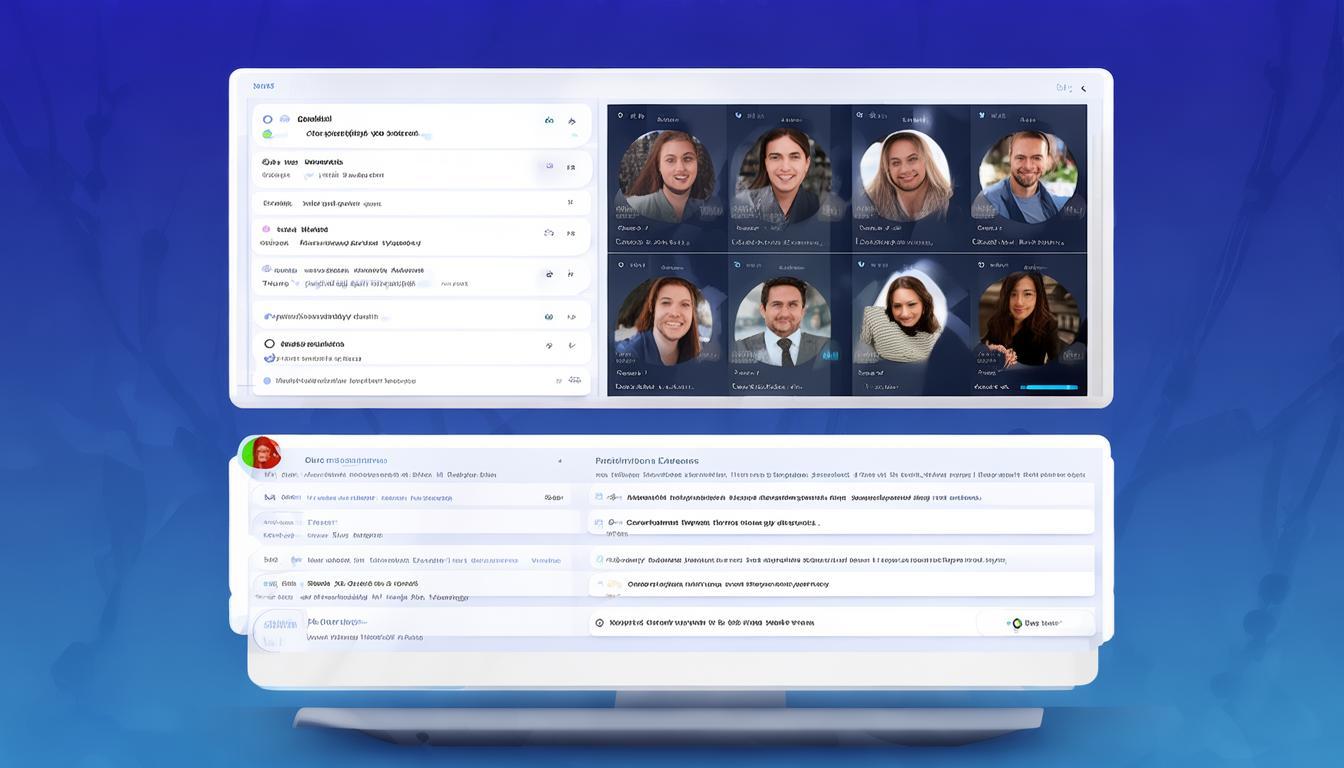Click the calendar icon on the first lower-right list row
This screenshot has width=1344, height=768.
tap(599, 496)
